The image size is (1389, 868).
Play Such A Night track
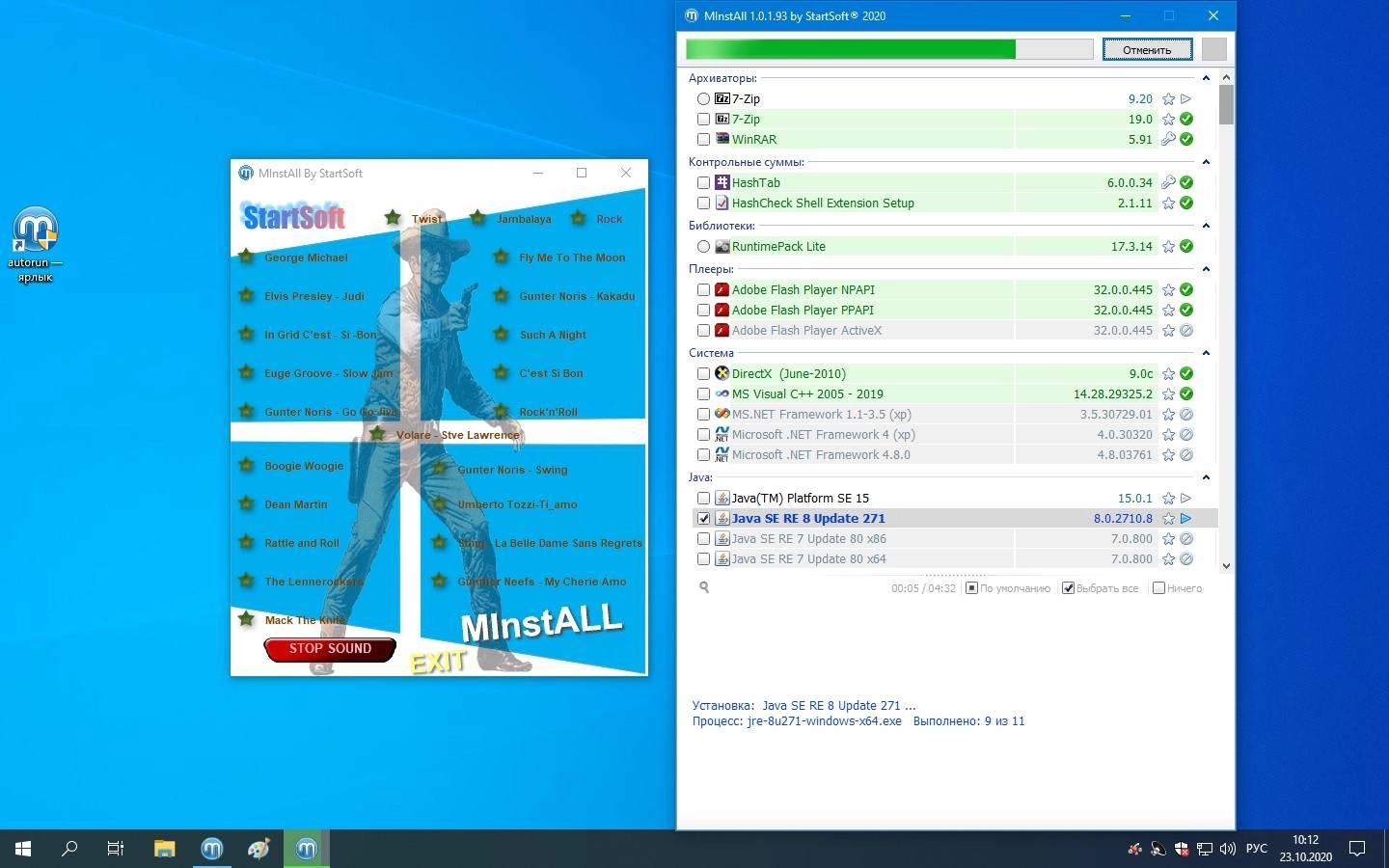point(553,335)
